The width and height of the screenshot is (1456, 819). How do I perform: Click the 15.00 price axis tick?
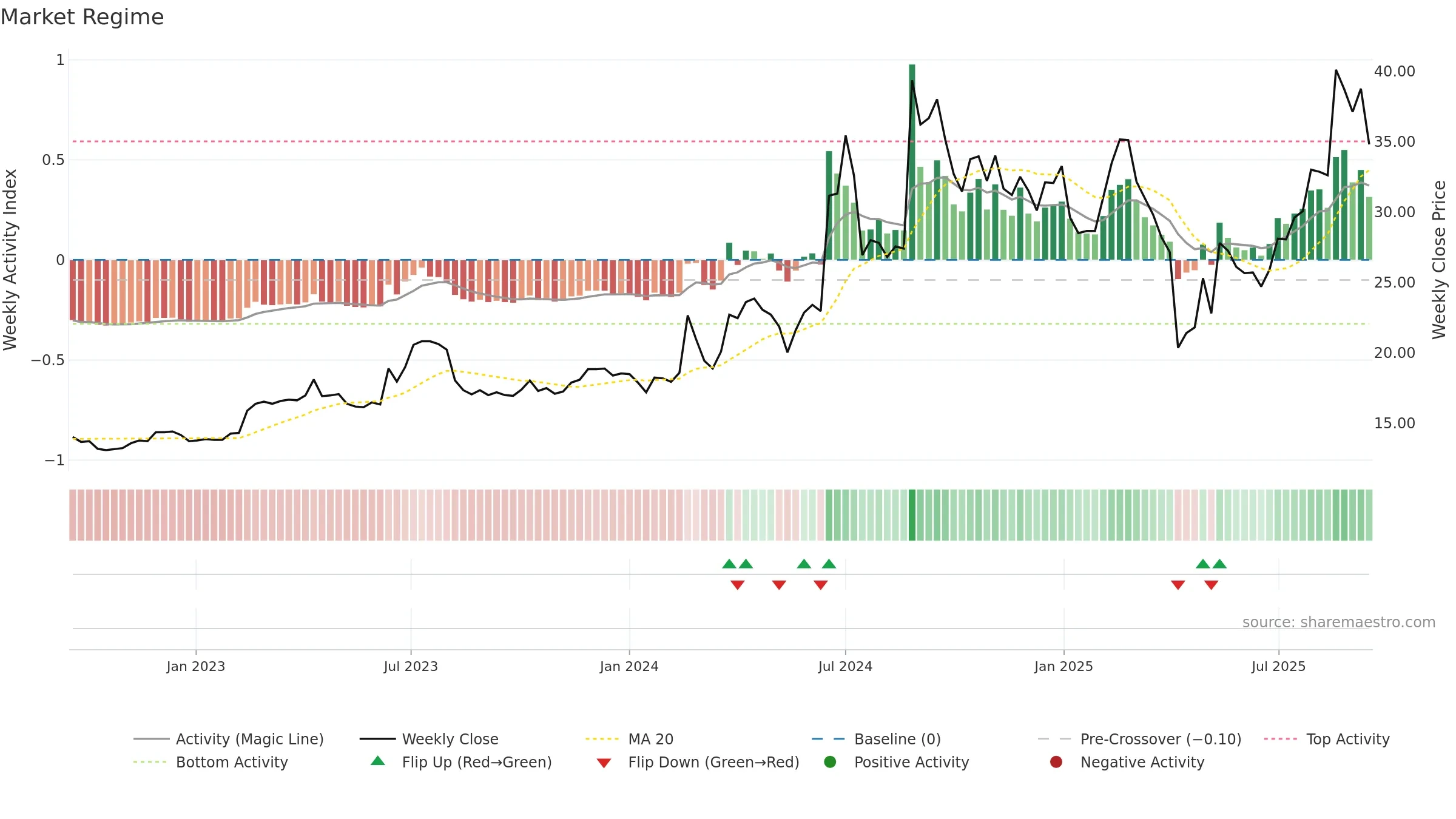(x=1395, y=423)
